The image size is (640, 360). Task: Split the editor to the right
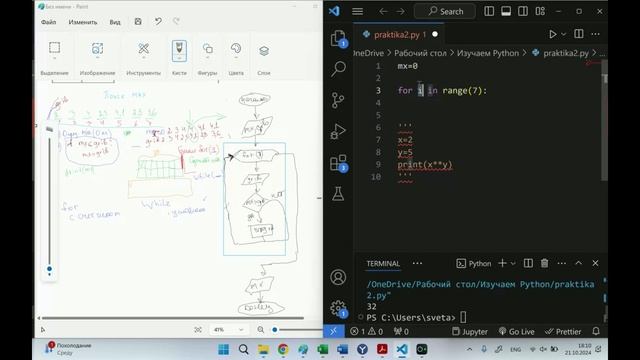click(x=578, y=34)
